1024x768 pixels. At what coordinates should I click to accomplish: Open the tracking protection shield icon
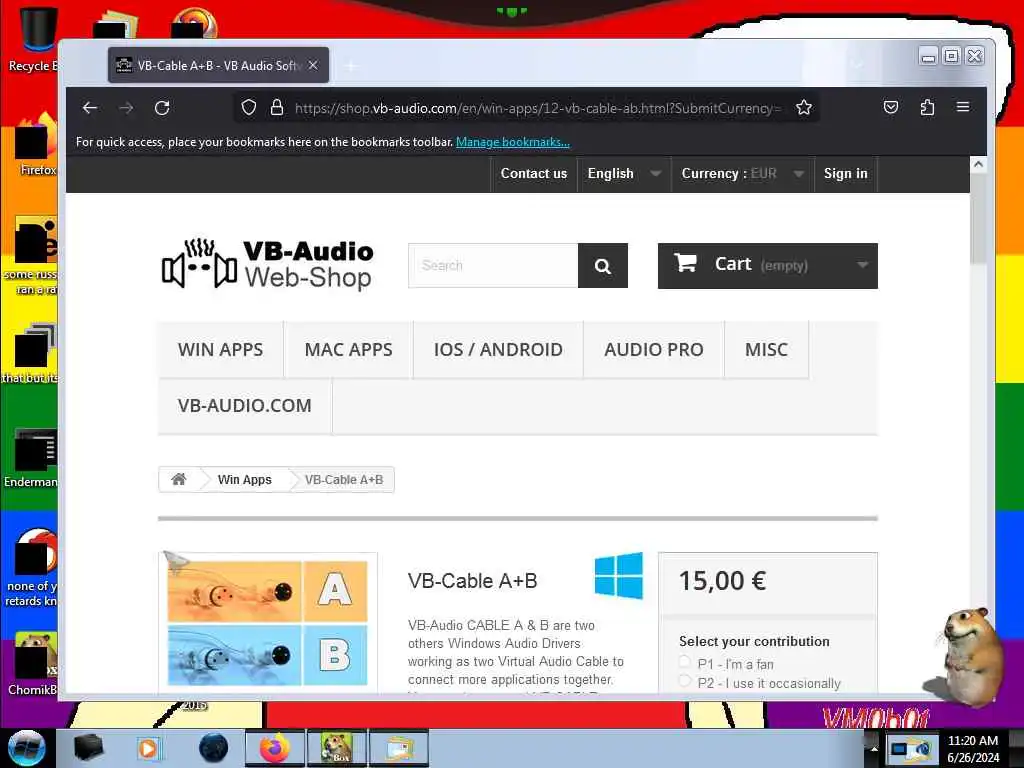(x=249, y=107)
